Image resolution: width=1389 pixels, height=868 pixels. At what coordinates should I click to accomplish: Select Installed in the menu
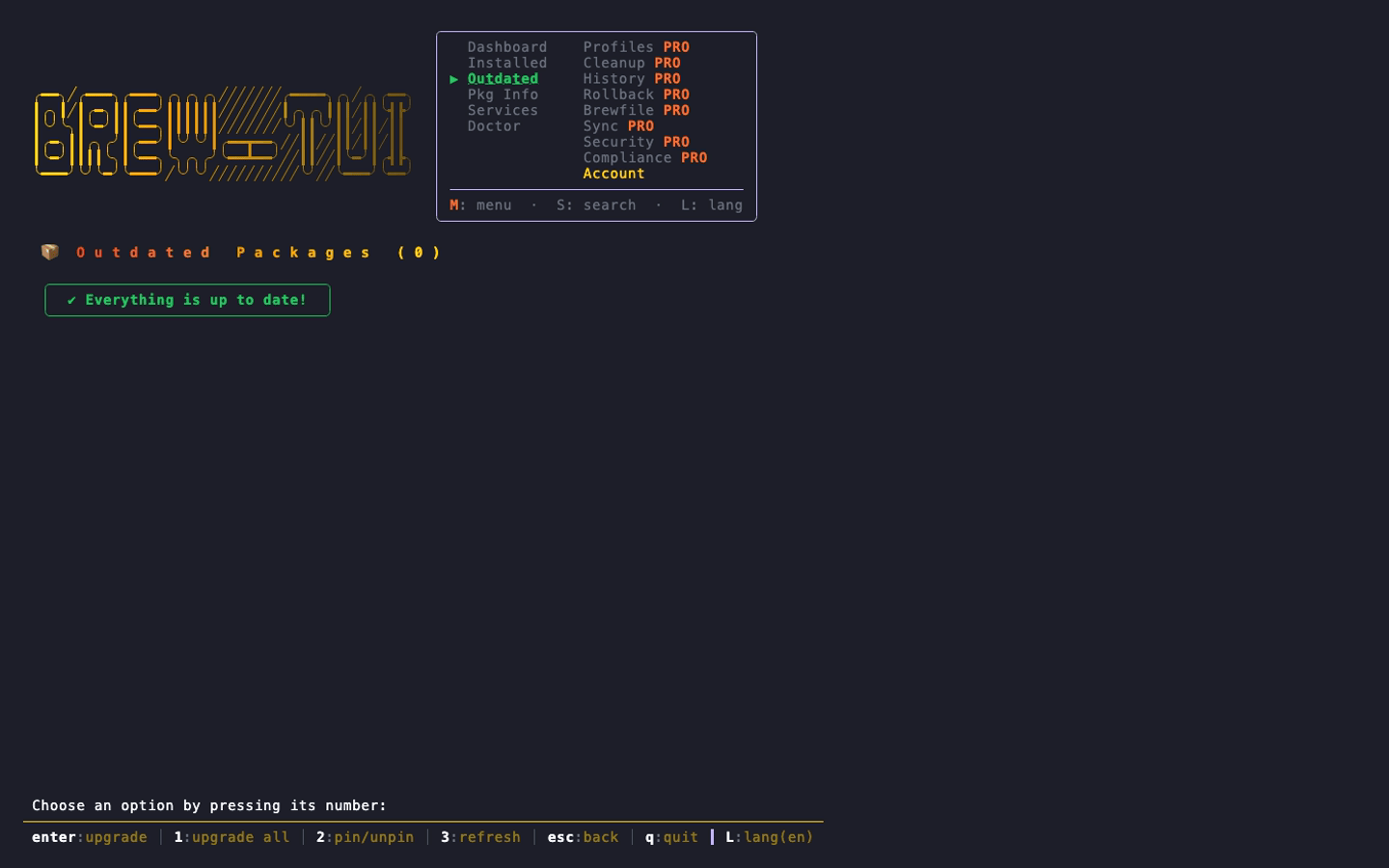click(x=507, y=63)
